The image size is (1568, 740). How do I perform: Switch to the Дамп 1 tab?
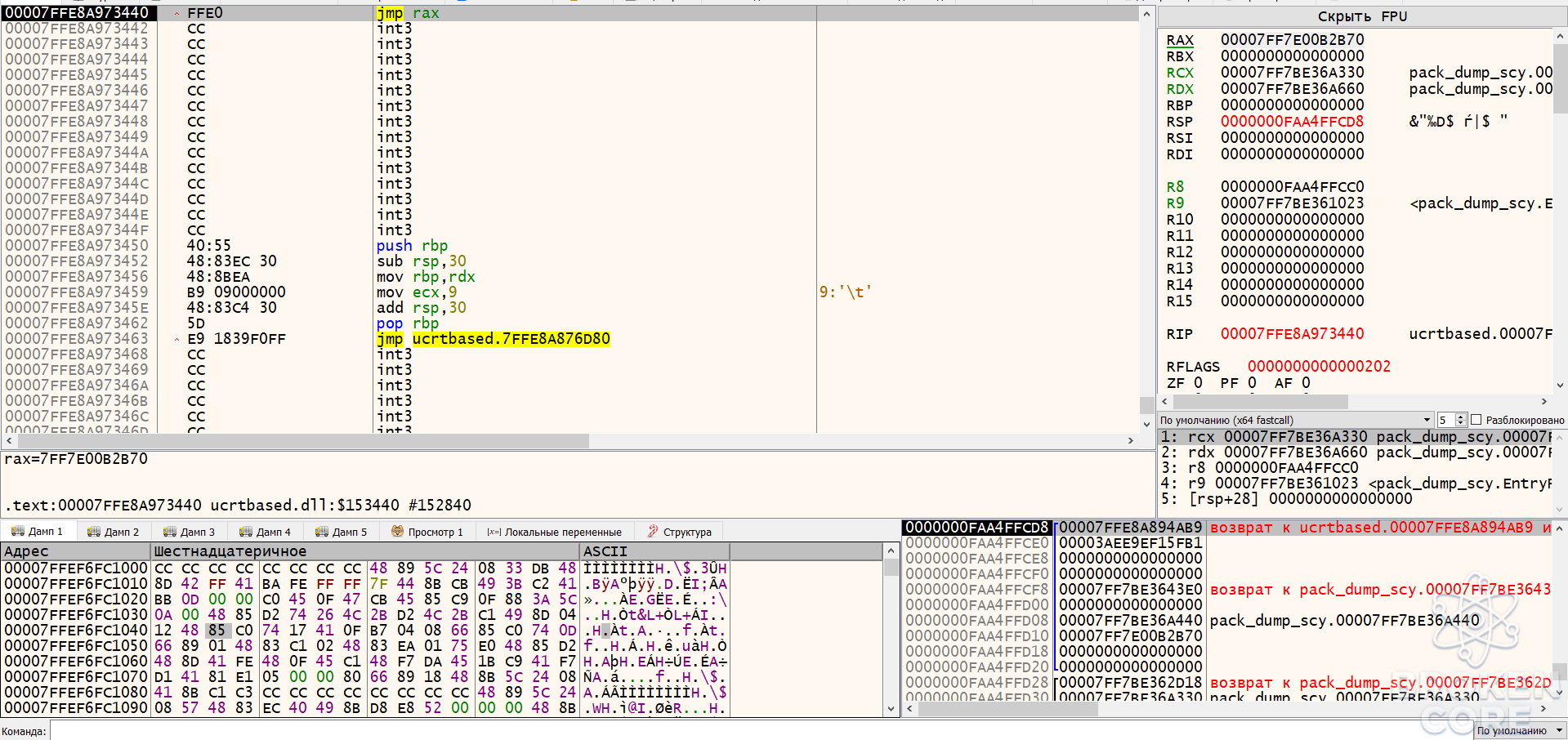[x=38, y=532]
